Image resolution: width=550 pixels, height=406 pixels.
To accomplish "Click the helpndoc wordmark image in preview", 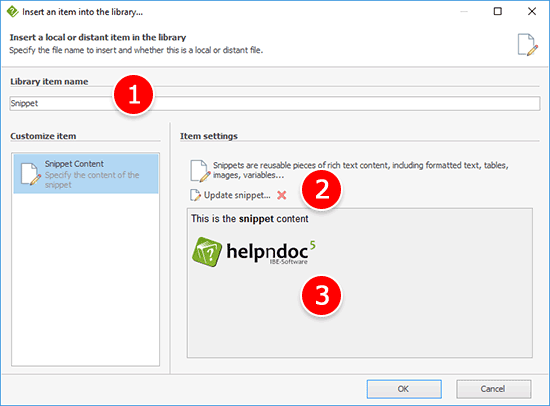I will tap(271, 252).
